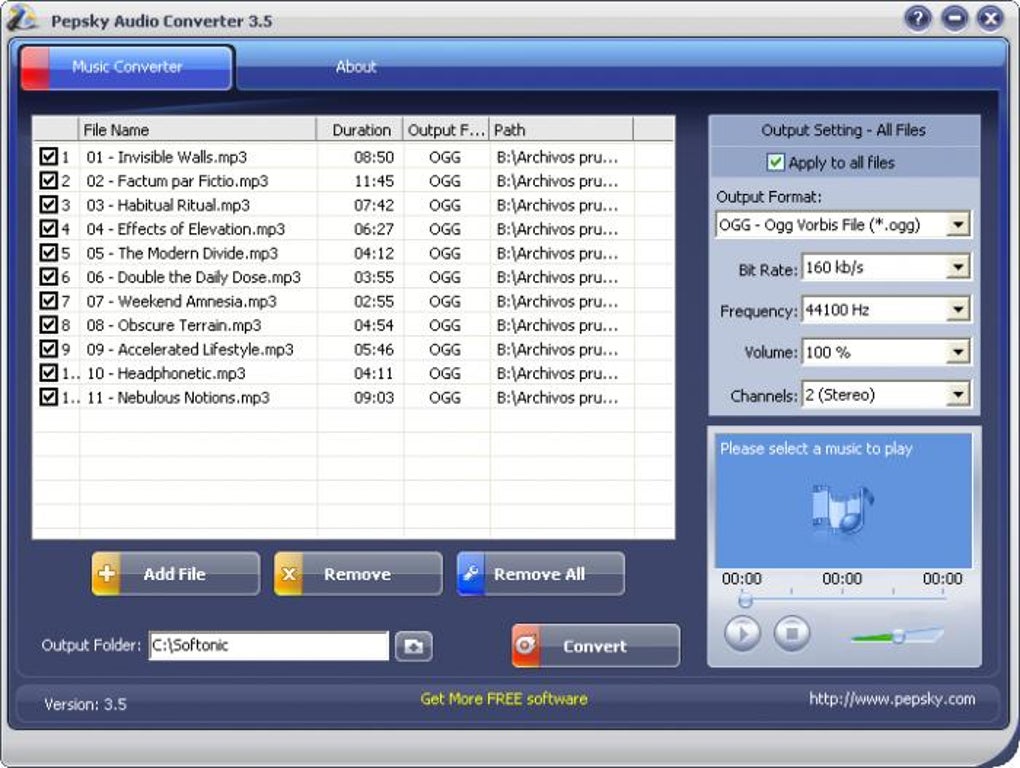Open the About tab
This screenshot has width=1020, height=768.
tap(356, 67)
